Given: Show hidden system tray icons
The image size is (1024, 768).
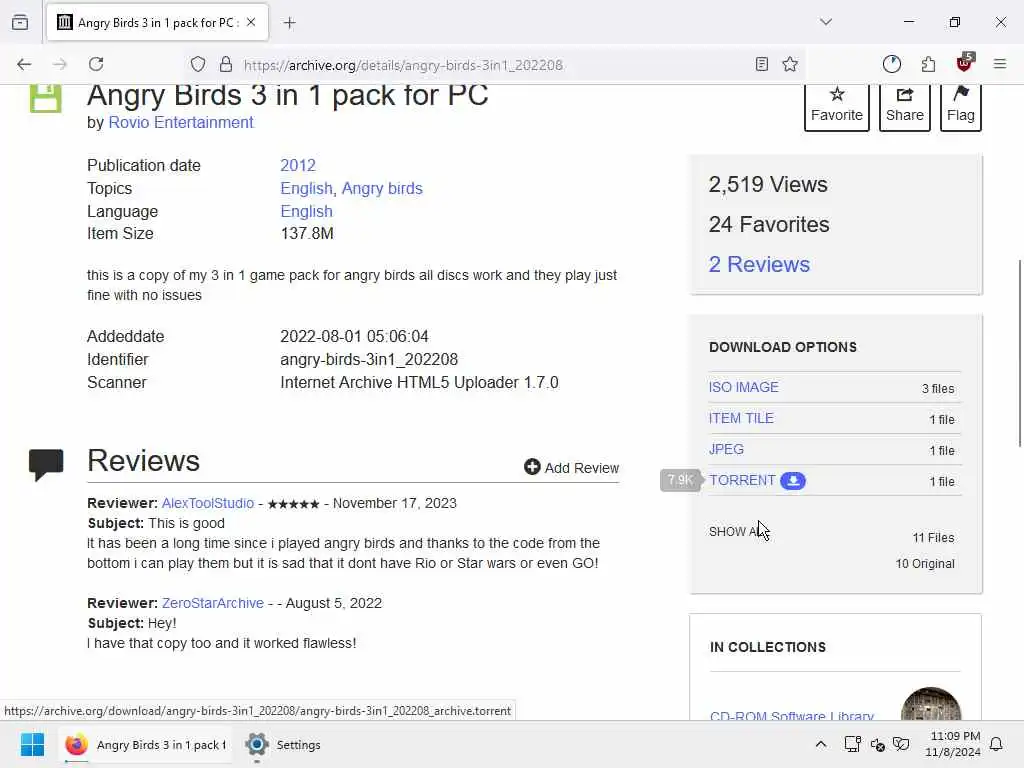Looking at the screenshot, I should (821, 744).
